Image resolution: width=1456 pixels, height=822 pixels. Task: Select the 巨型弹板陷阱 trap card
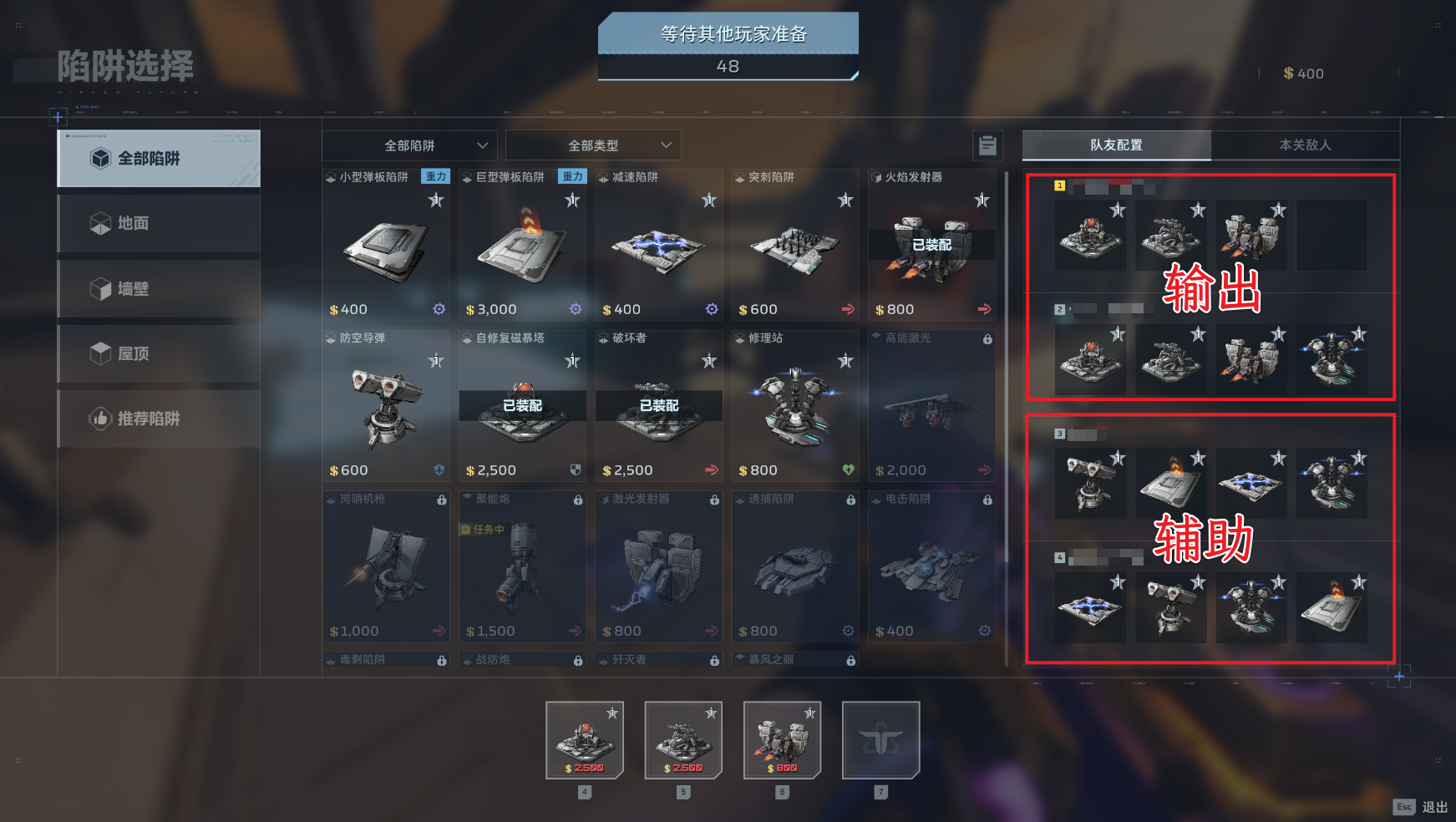pos(523,245)
